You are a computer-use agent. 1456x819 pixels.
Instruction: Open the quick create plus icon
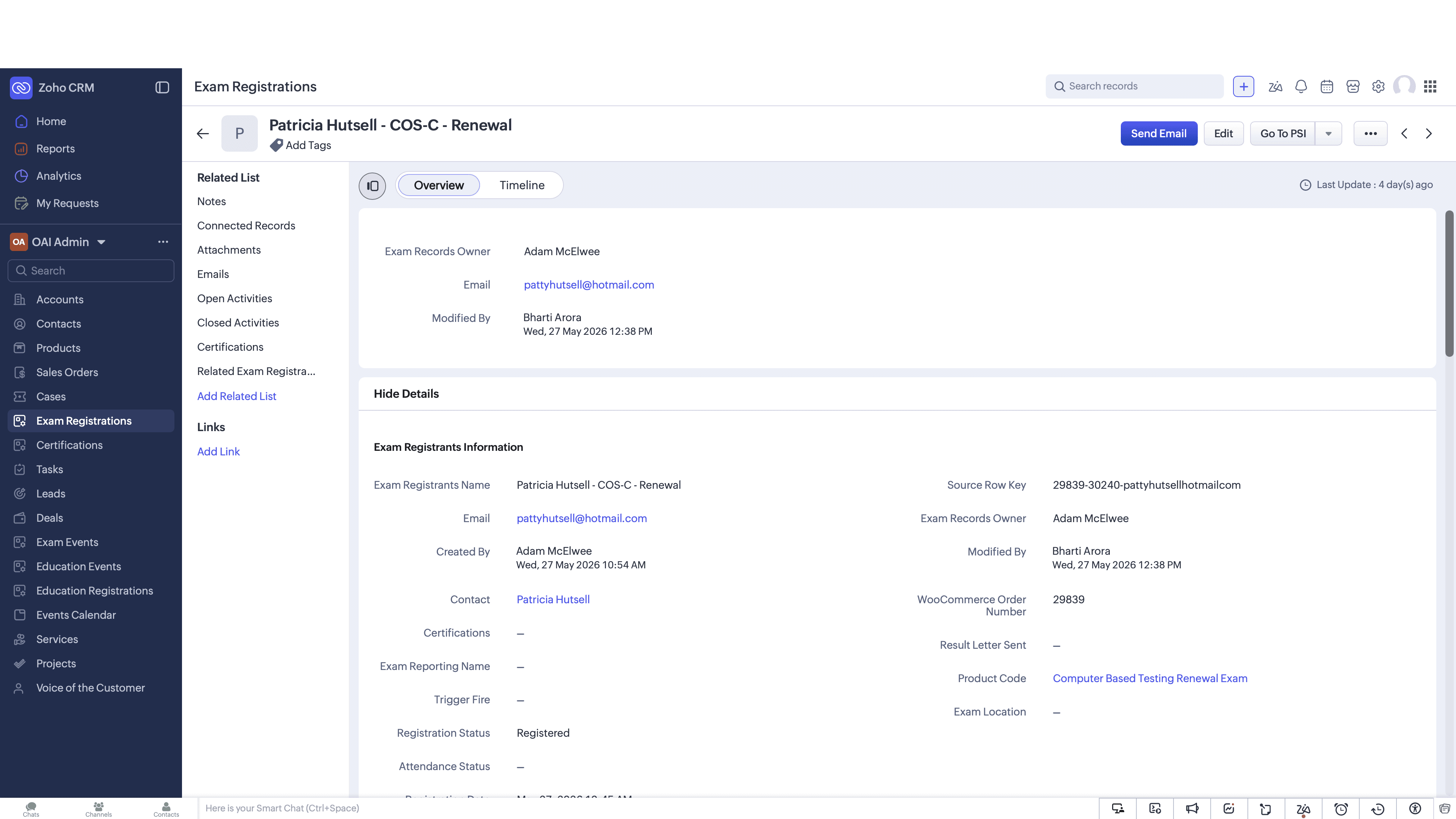coord(1244,86)
